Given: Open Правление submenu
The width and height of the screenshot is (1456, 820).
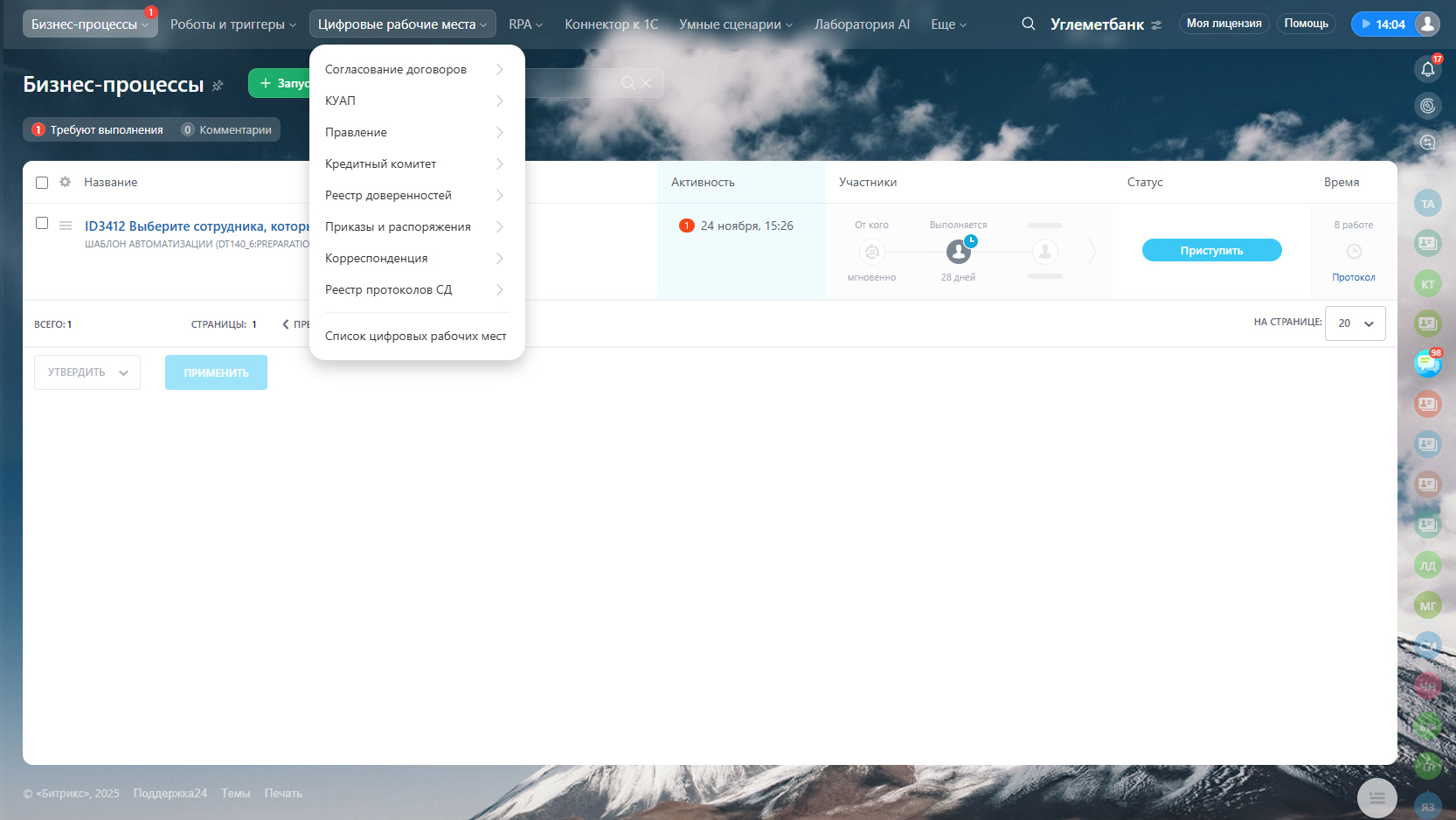Looking at the screenshot, I should [x=417, y=132].
